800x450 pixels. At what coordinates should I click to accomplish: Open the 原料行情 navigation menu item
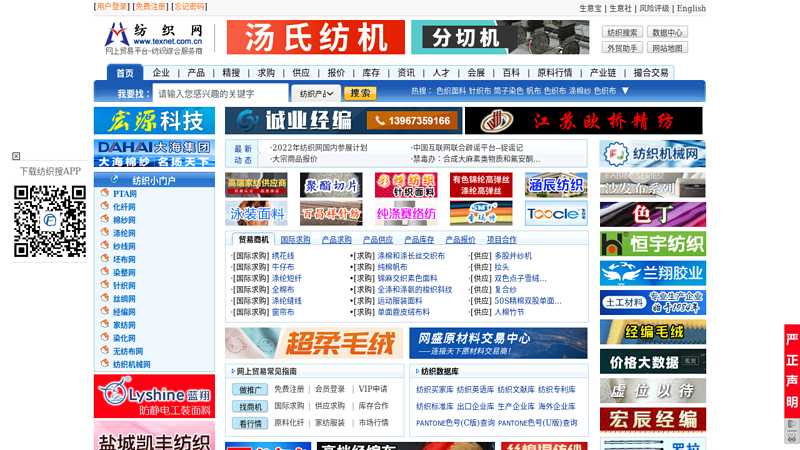[x=555, y=73]
